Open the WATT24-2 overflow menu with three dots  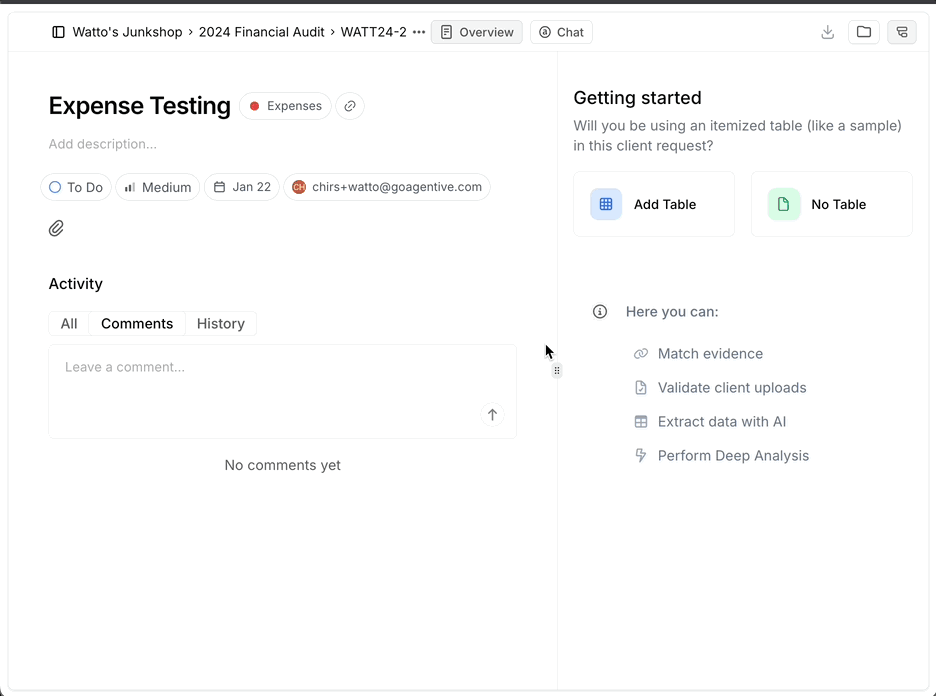coord(418,31)
